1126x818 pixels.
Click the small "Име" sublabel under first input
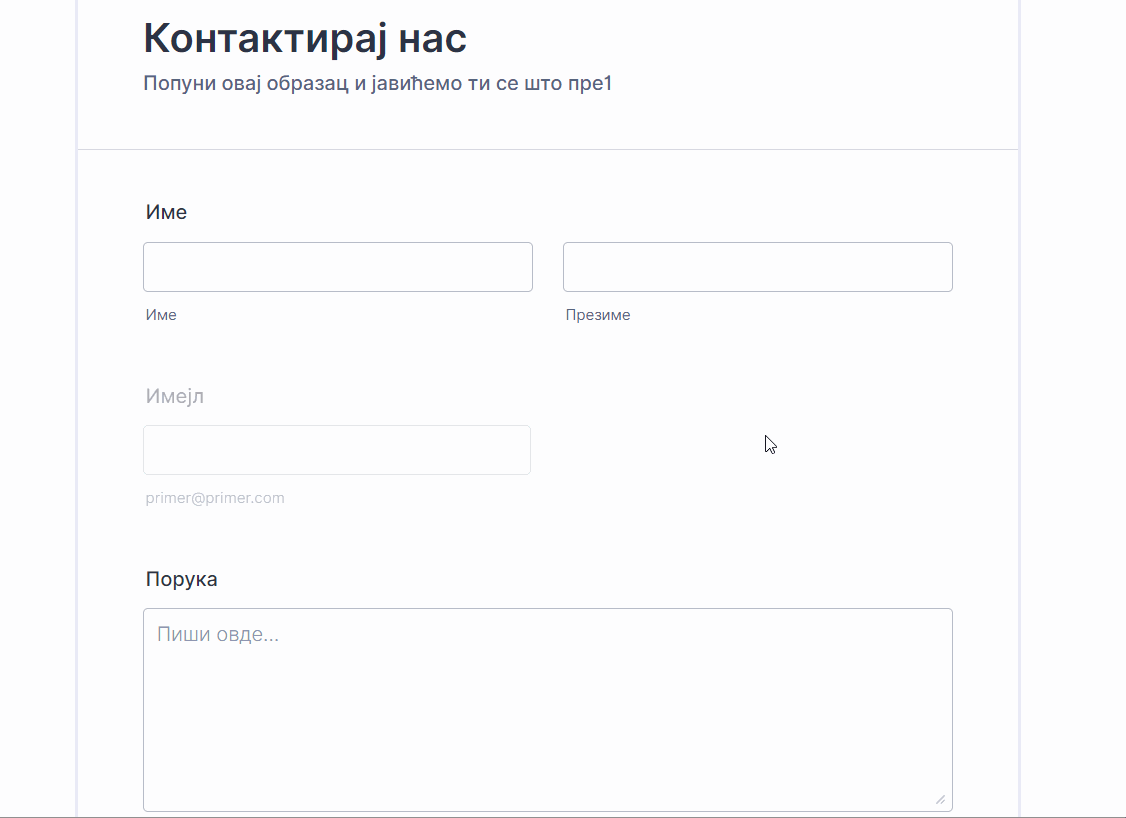161,315
